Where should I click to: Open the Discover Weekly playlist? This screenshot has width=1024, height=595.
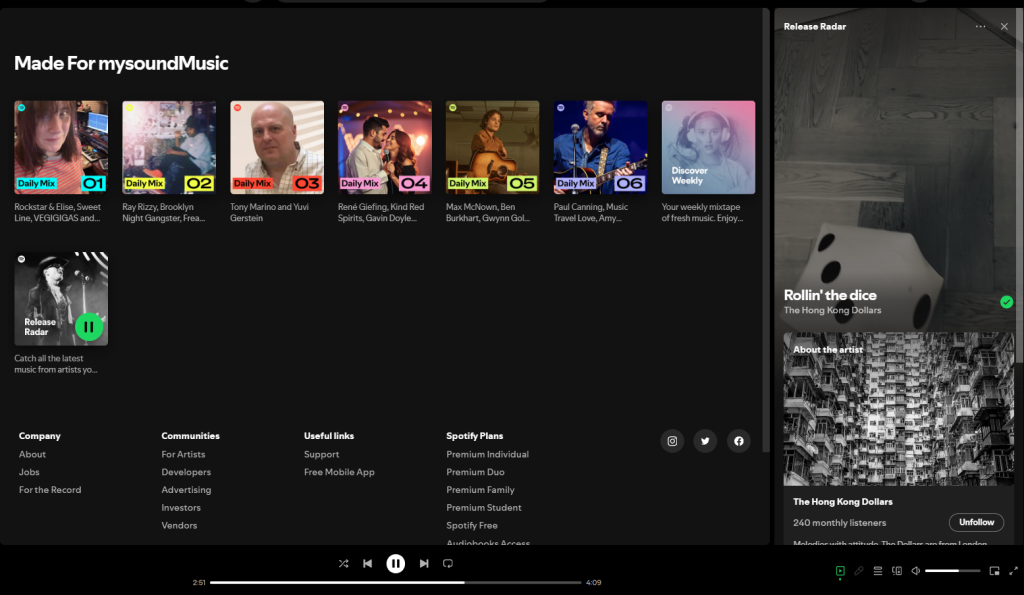(708, 147)
